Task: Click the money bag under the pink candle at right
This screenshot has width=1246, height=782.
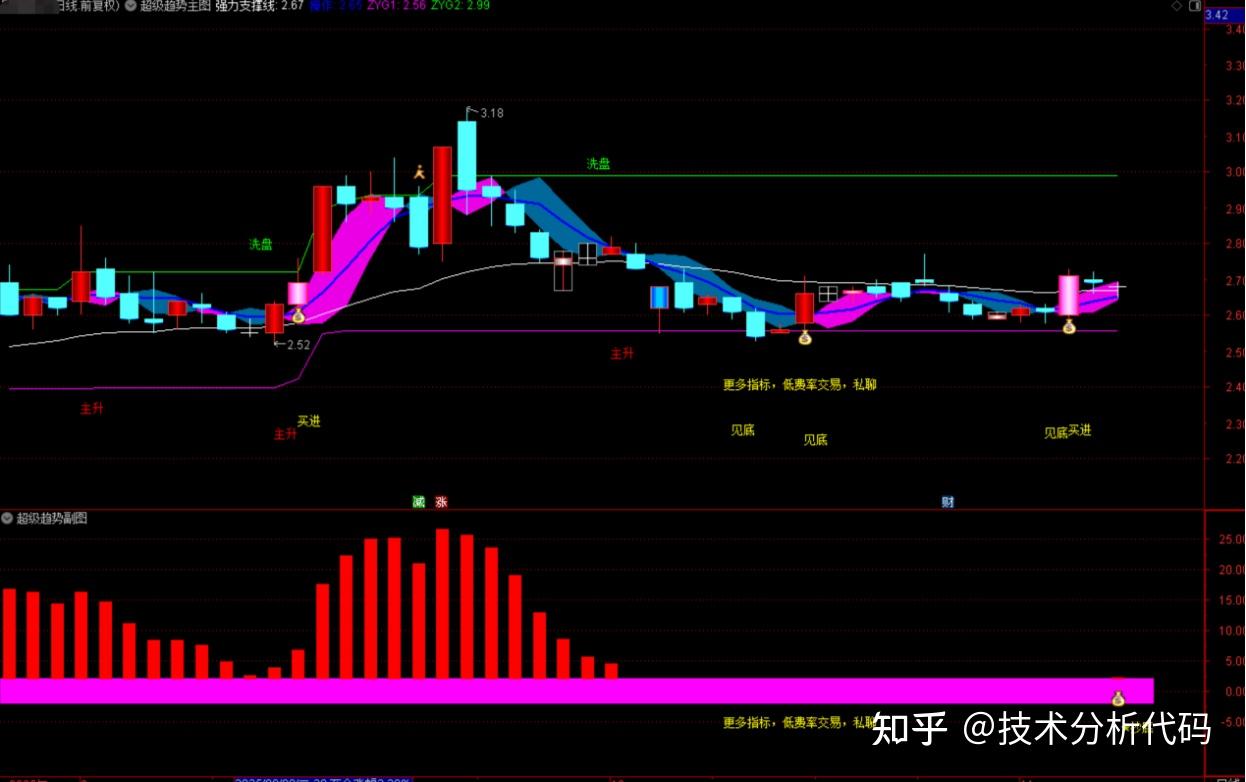Action: point(1069,325)
